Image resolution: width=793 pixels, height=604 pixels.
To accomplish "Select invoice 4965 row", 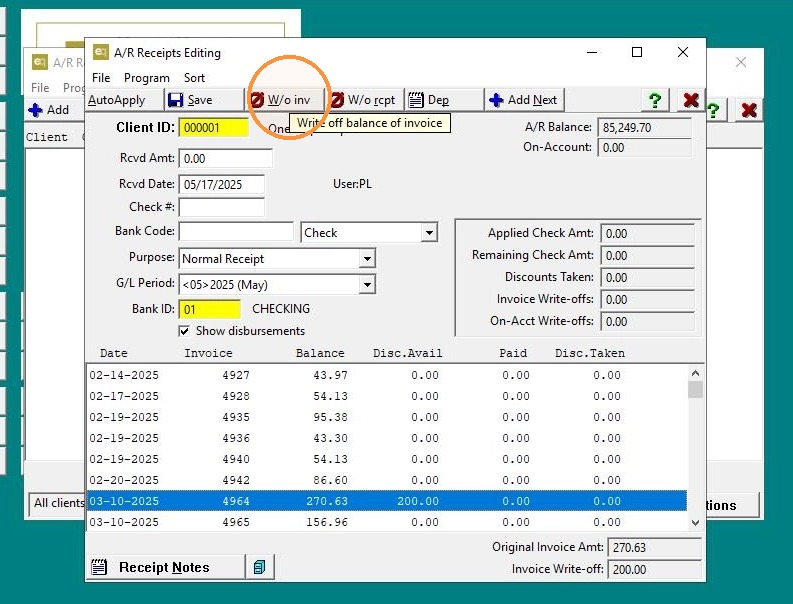I will [x=387, y=522].
